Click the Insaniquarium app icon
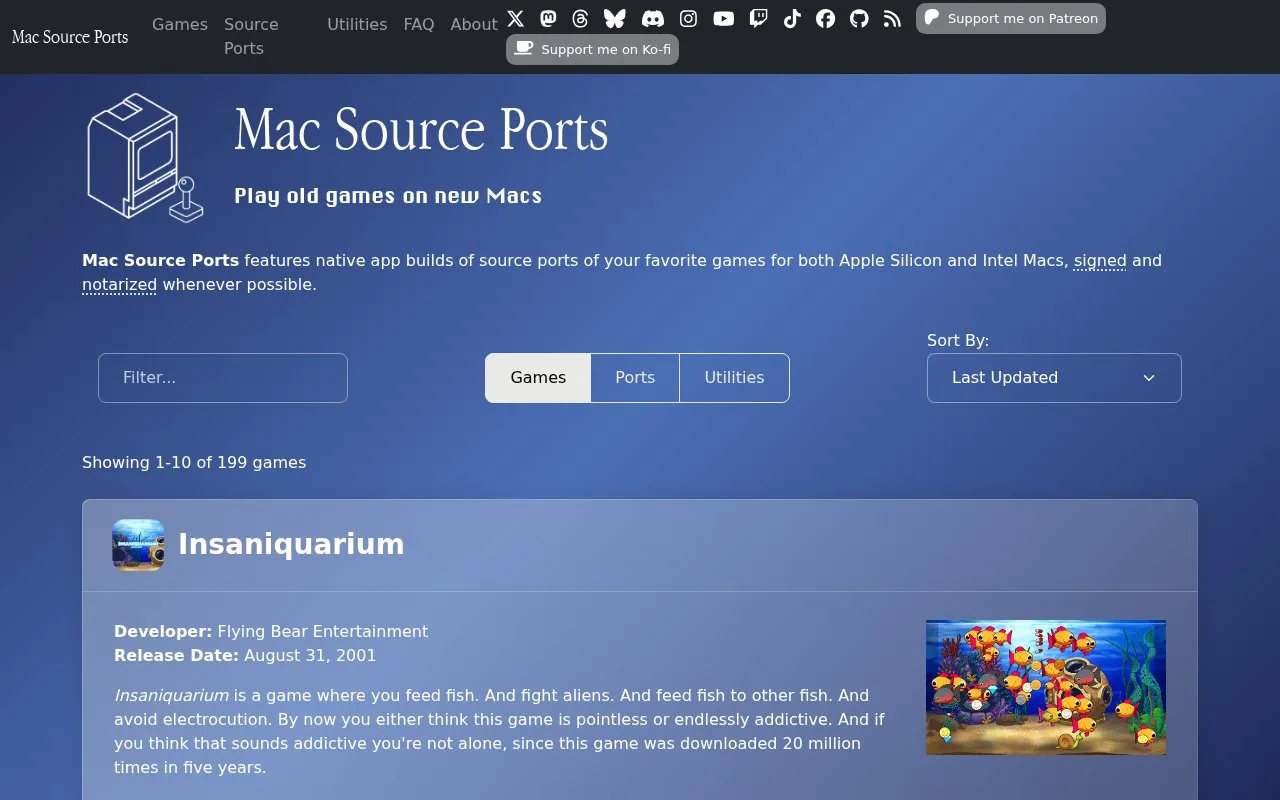The width and height of the screenshot is (1280, 800). [138, 545]
